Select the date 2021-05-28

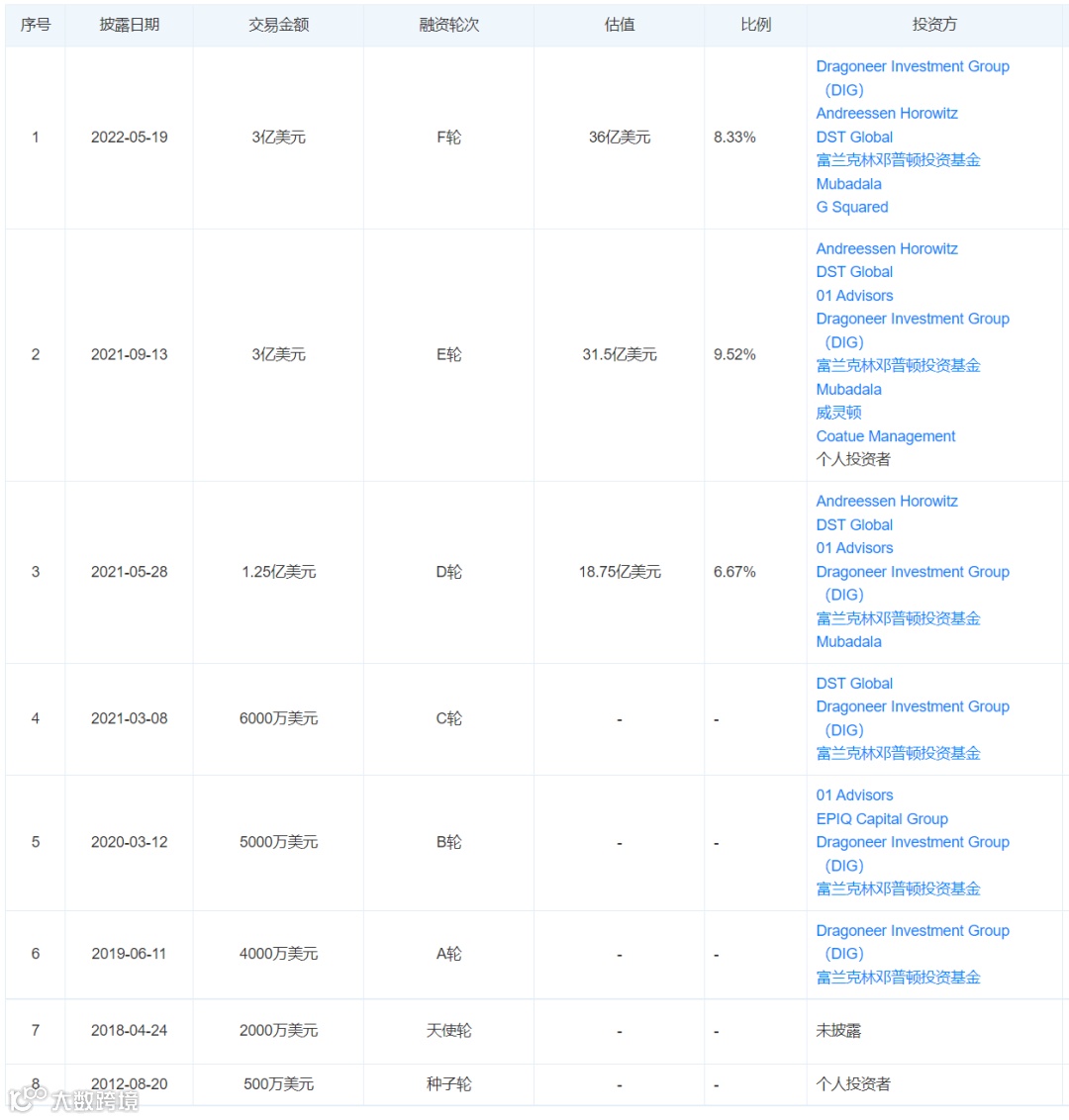[x=130, y=572]
